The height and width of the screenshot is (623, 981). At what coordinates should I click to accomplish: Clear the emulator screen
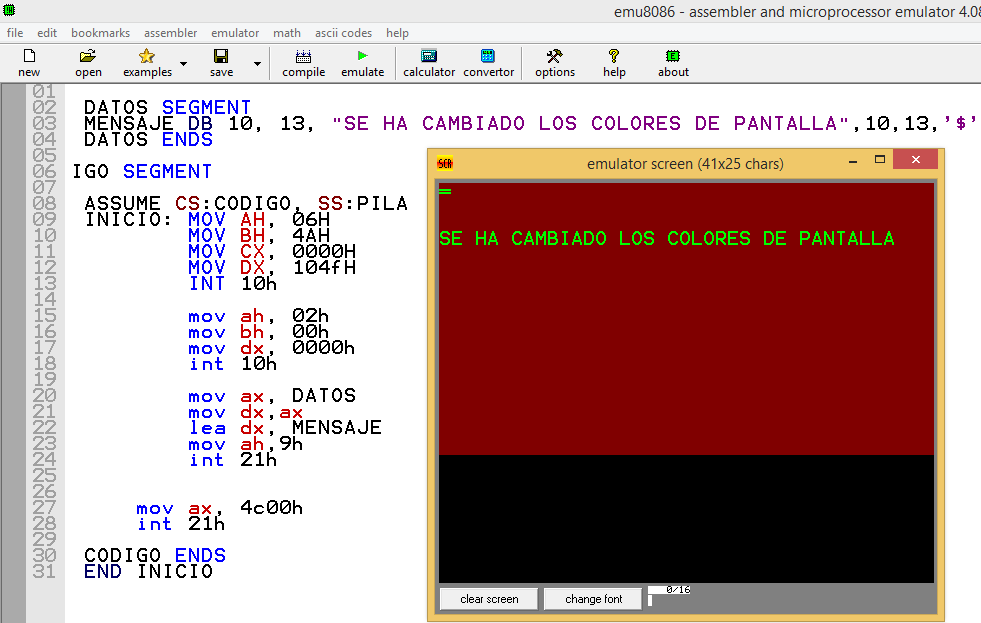point(488,598)
